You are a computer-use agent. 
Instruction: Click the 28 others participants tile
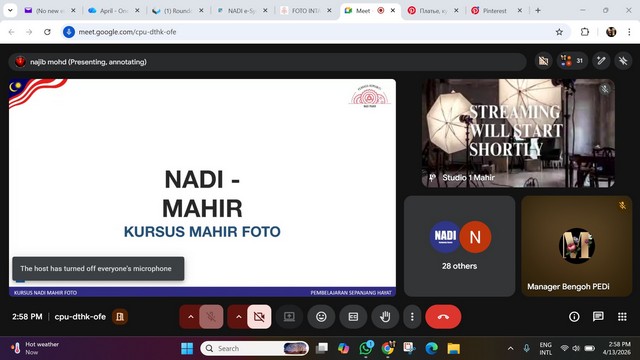click(x=460, y=246)
